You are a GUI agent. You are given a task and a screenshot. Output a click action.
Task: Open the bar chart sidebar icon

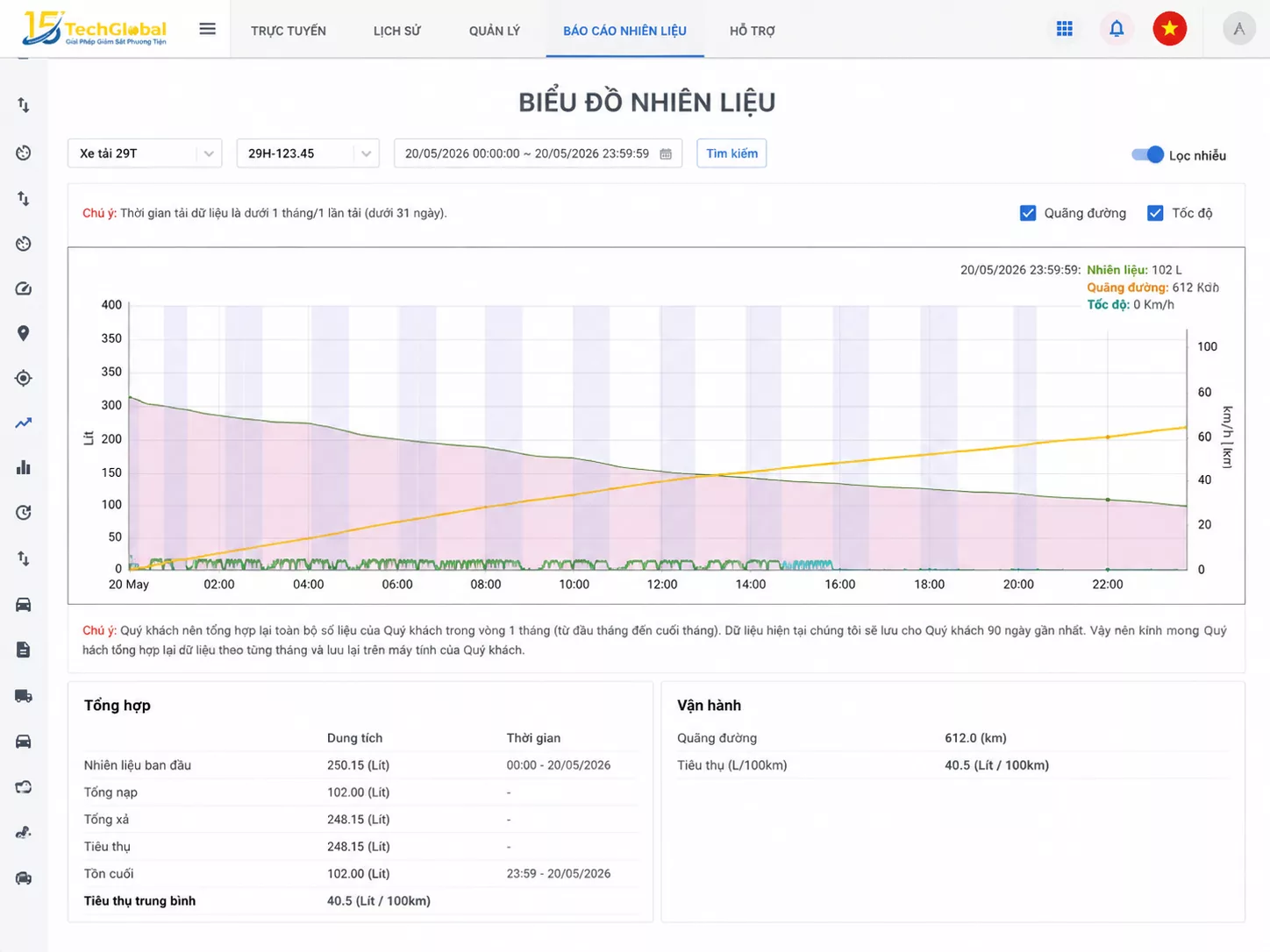pyautogui.click(x=24, y=467)
